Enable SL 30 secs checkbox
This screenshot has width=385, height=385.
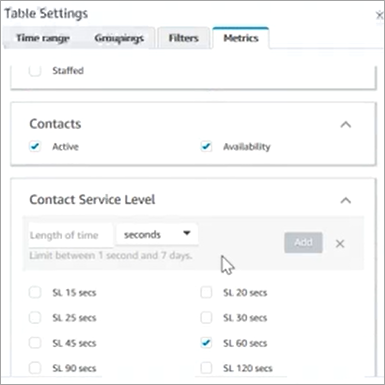pos(206,318)
